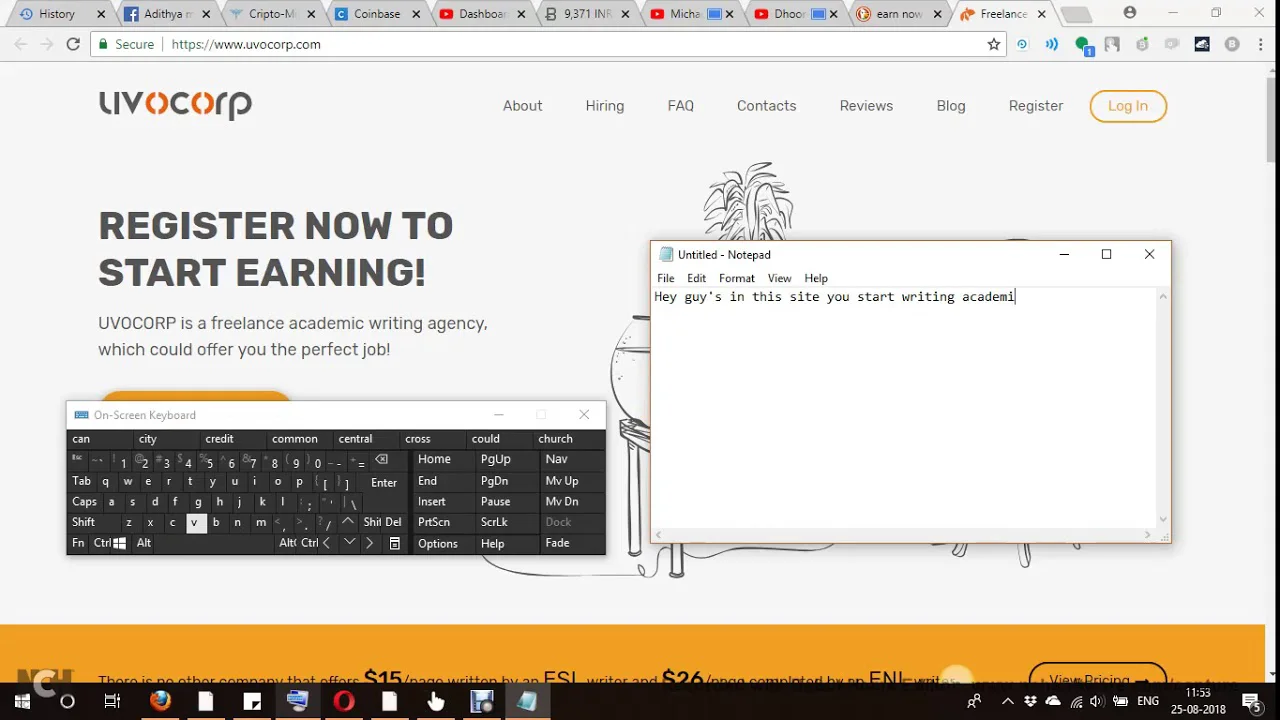
Task: Click the UVOCORP logo
Action: [175, 105]
